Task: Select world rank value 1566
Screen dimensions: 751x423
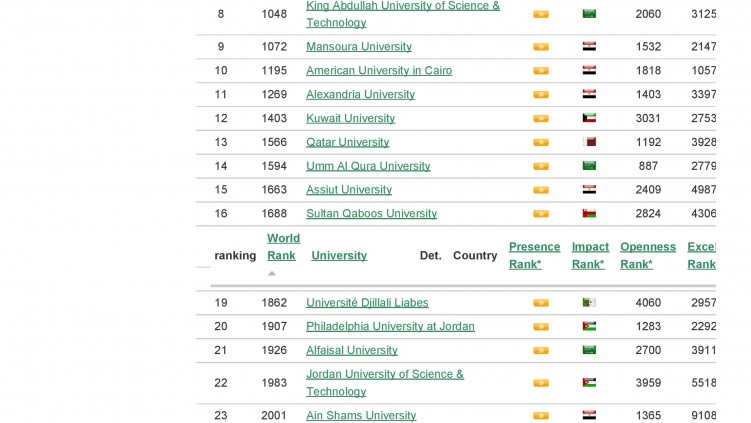Action: (x=274, y=142)
